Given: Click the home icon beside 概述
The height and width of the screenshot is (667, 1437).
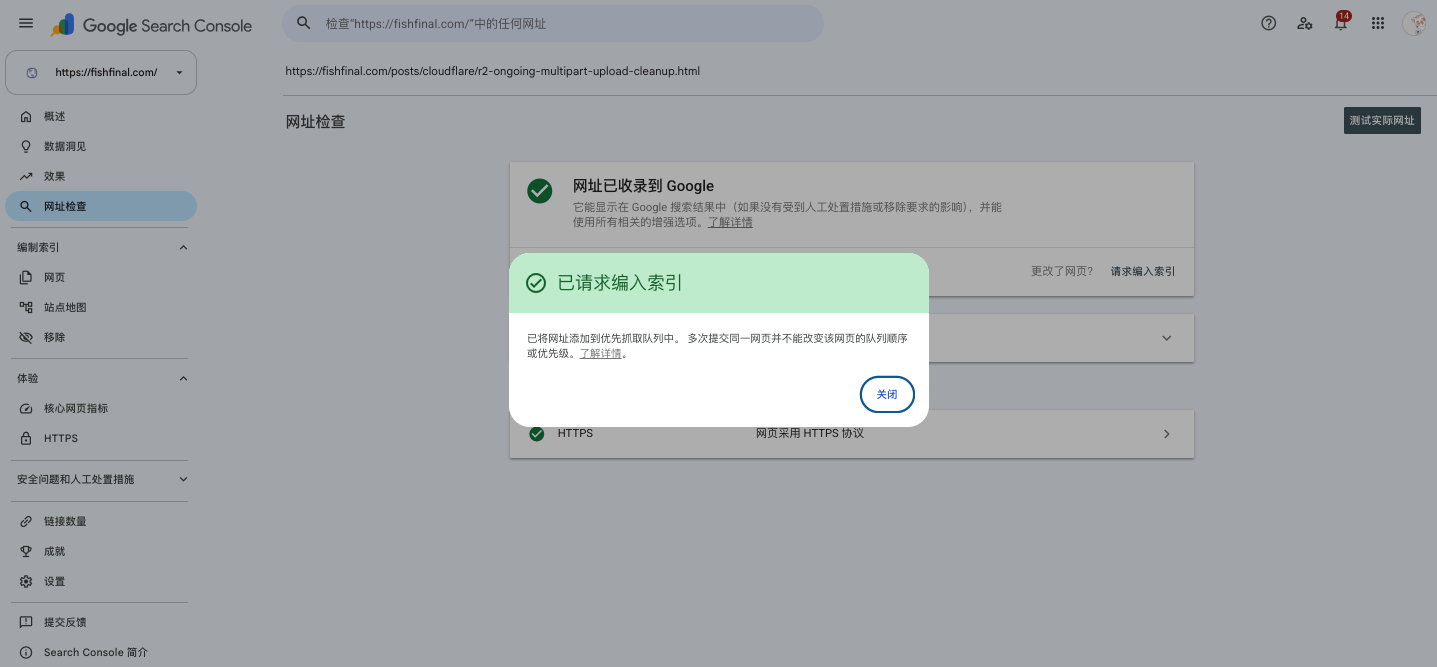Looking at the screenshot, I should (x=26, y=117).
